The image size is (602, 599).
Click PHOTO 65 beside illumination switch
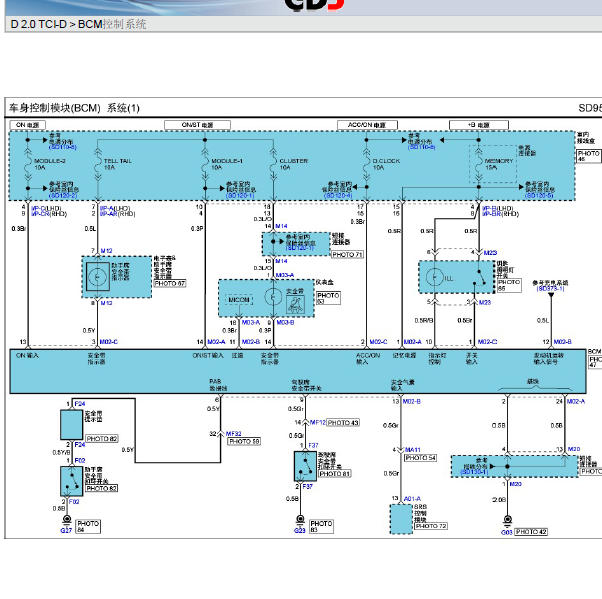509,285
